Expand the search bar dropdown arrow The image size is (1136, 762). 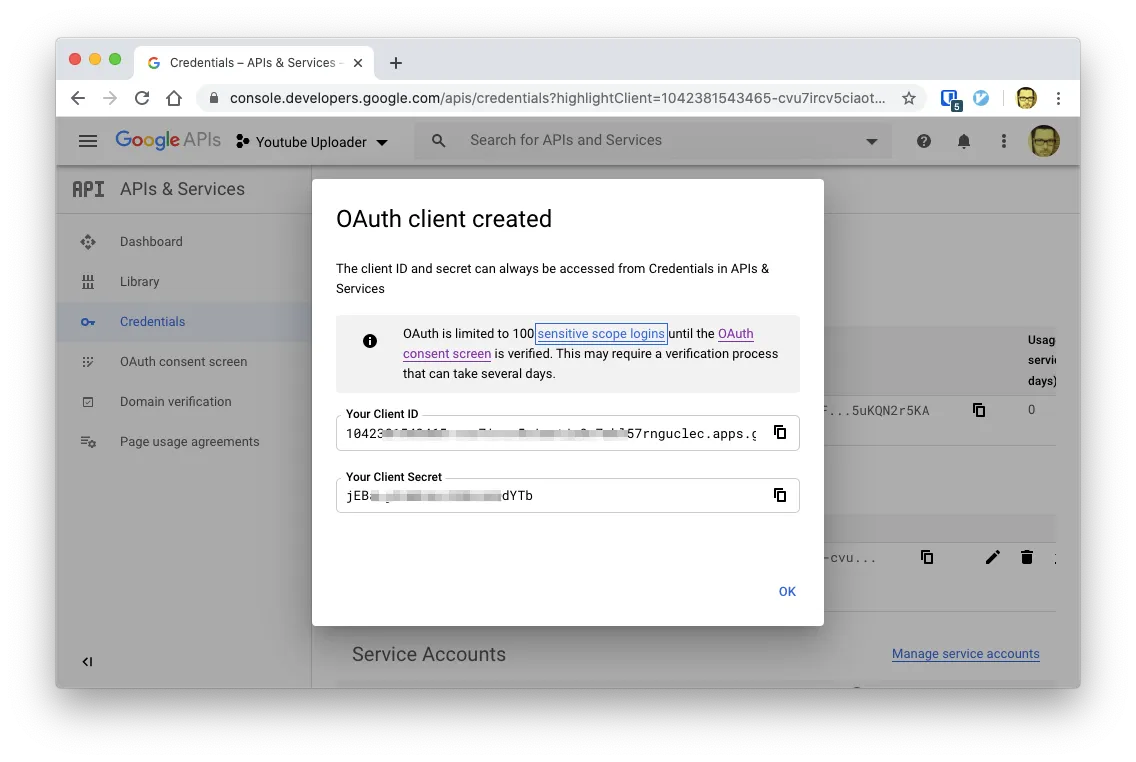[x=872, y=141]
